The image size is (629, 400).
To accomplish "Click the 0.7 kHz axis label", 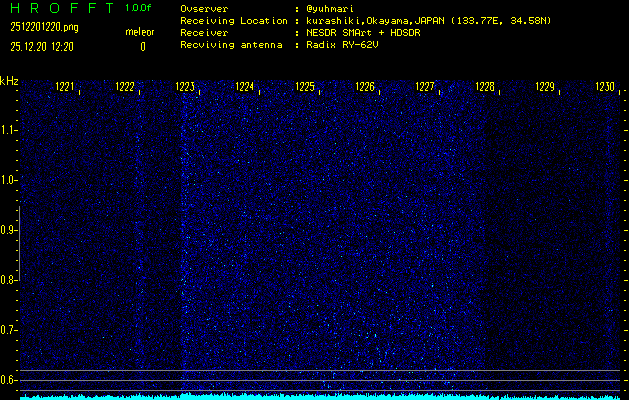I will coord(7,330).
